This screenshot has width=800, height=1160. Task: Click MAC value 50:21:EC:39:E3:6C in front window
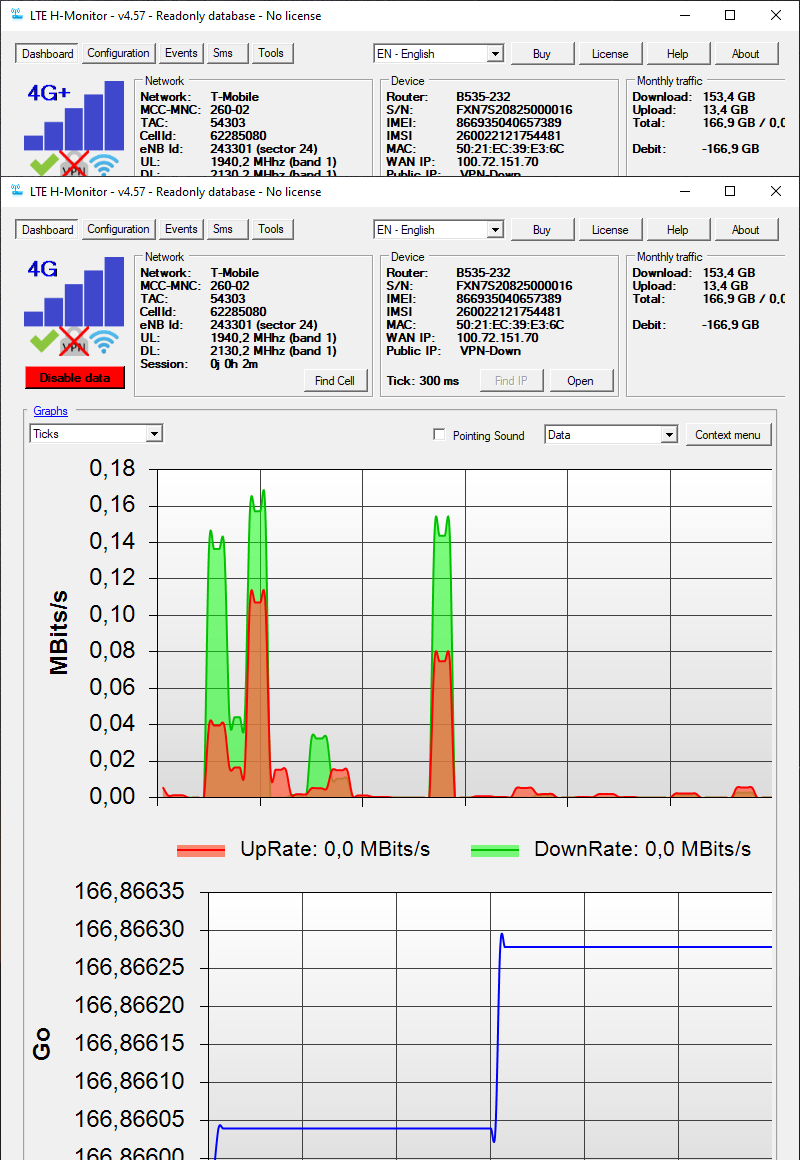511,325
